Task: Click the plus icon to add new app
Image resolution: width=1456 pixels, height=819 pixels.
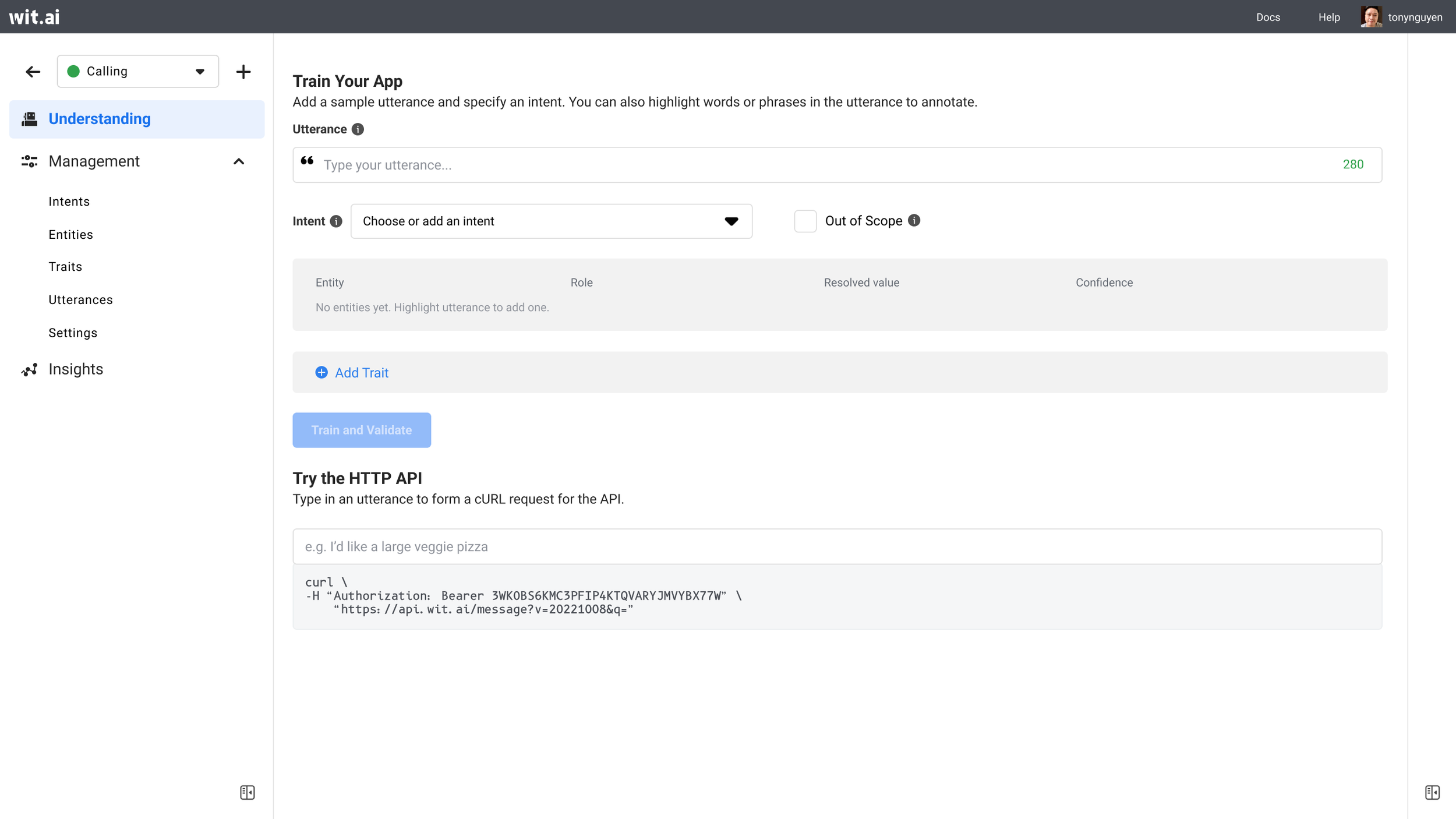Action: click(243, 72)
